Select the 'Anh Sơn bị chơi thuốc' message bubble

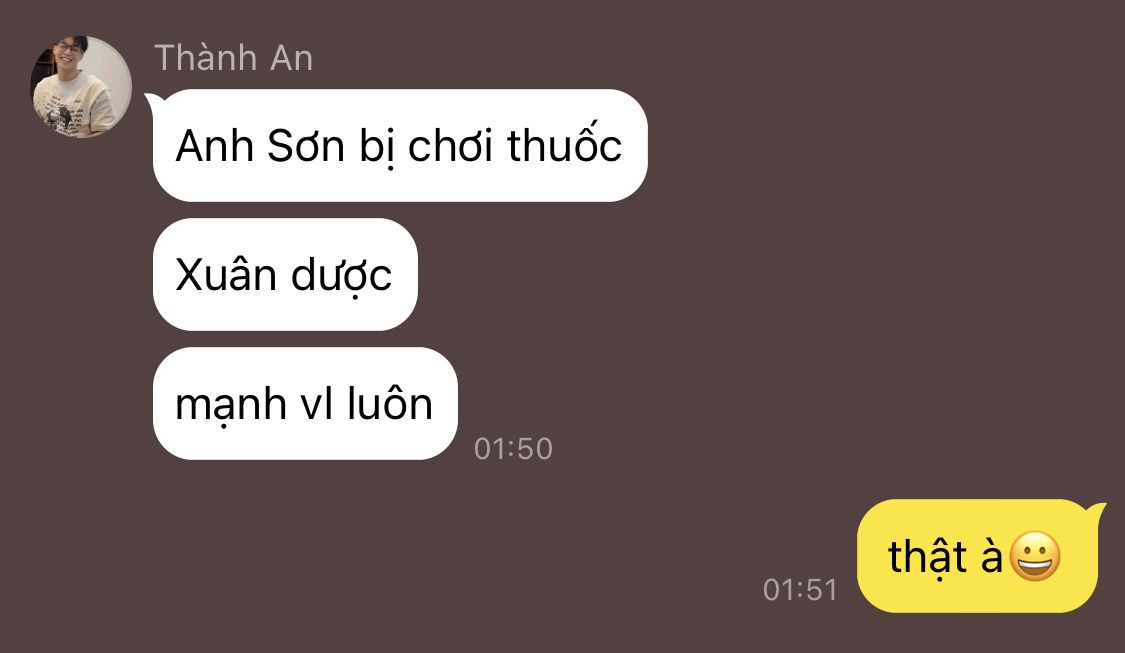click(400, 146)
